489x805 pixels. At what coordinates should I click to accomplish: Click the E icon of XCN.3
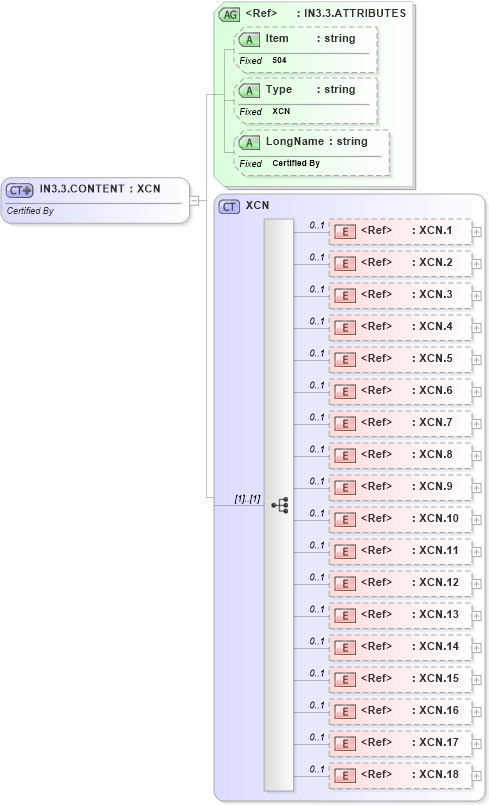[x=345, y=296]
